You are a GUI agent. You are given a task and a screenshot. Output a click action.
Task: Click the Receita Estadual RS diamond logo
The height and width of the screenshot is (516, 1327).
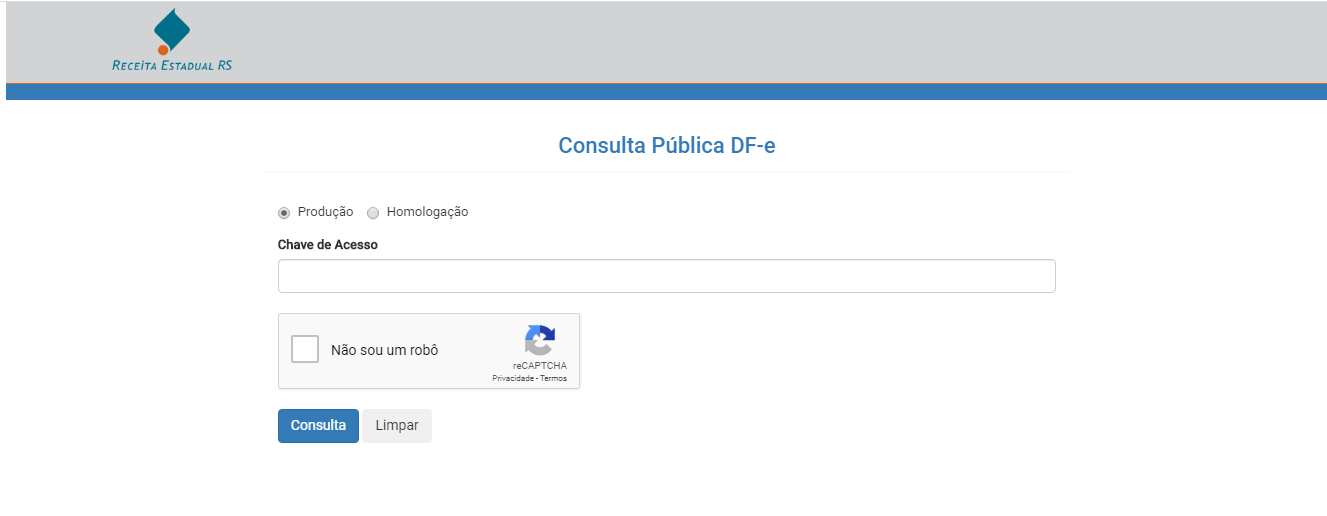point(172,30)
